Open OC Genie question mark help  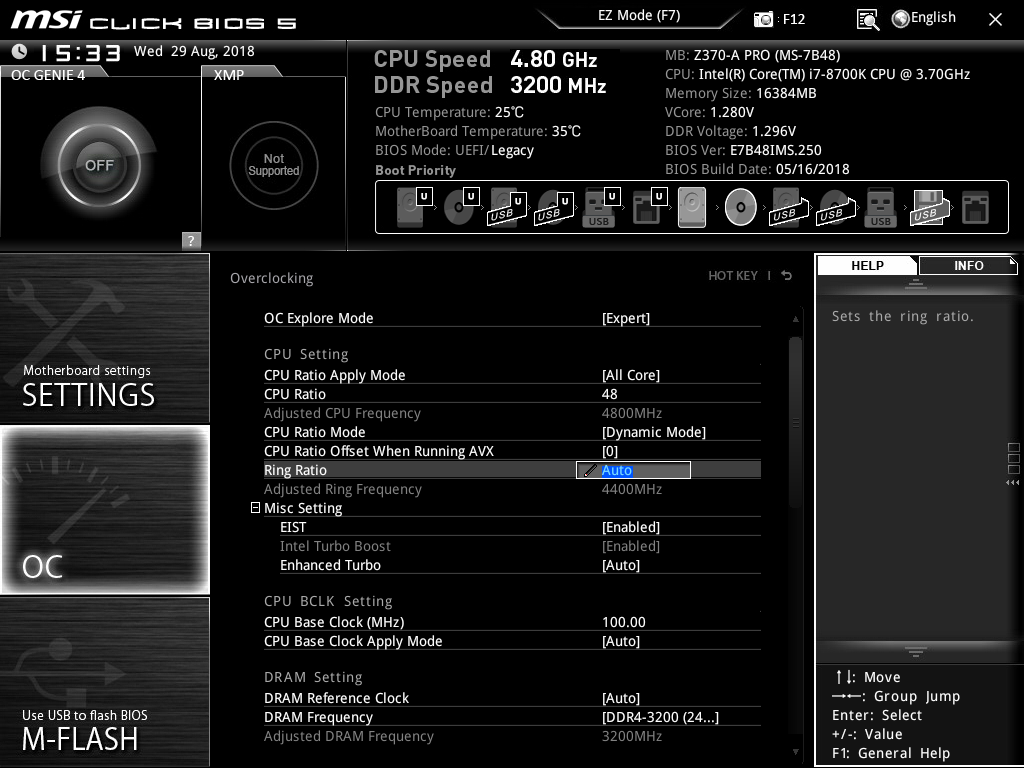pos(191,240)
